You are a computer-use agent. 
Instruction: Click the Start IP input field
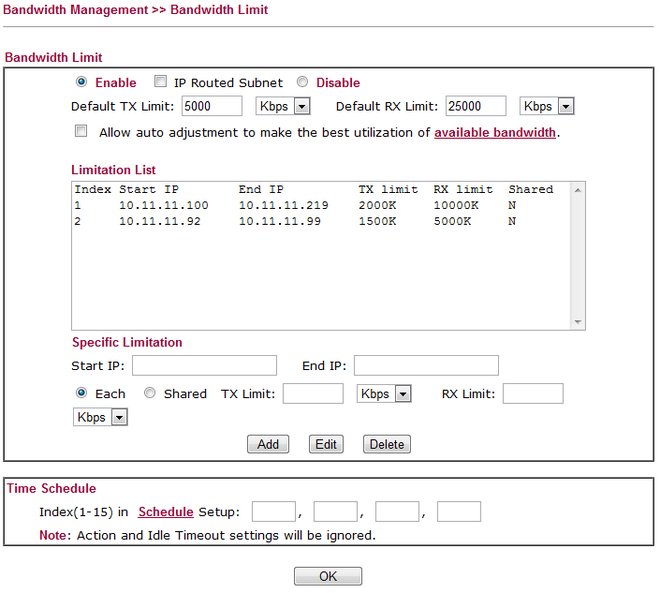click(204, 366)
